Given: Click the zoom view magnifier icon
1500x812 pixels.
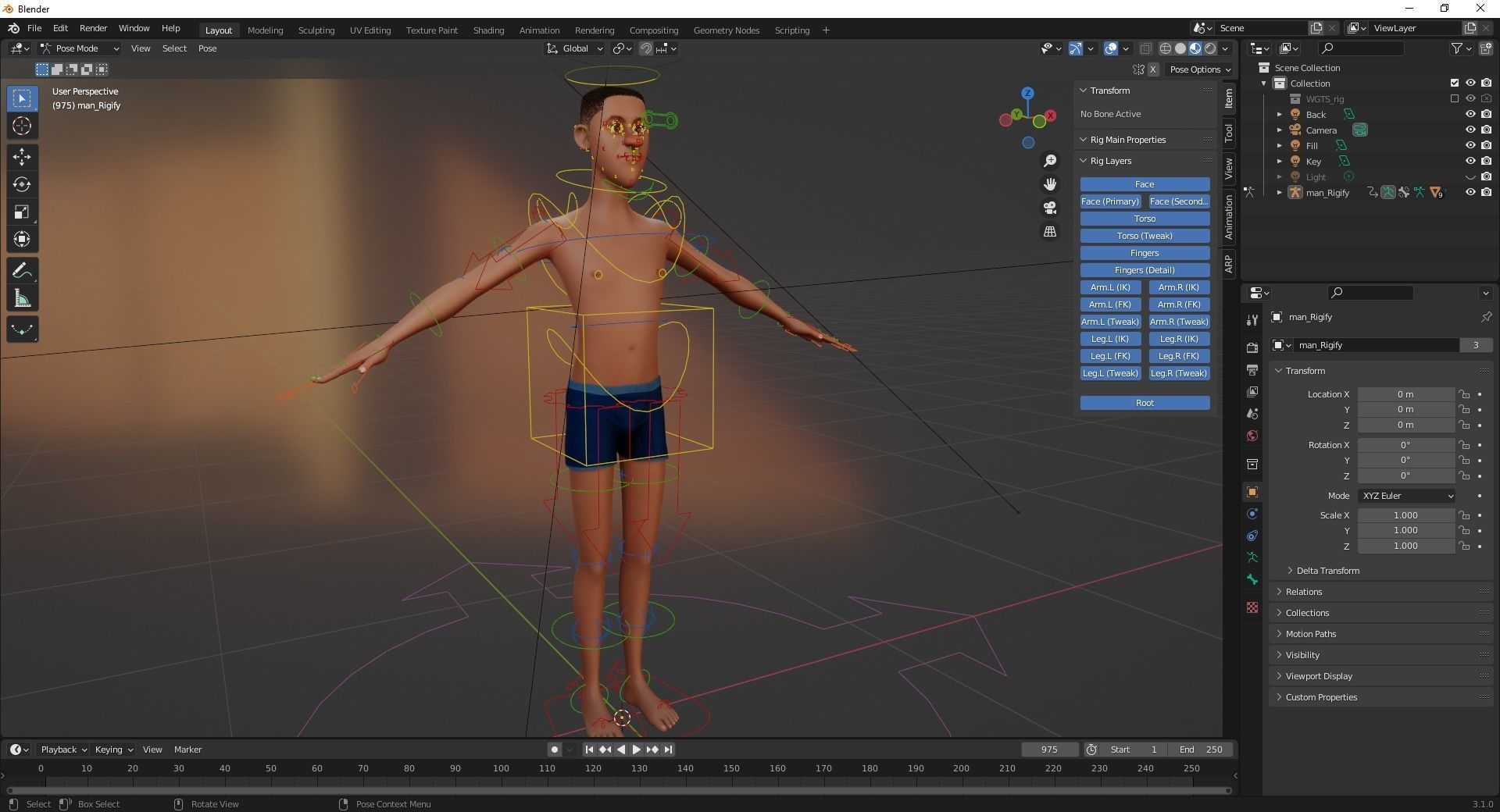Looking at the screenshot, I should tap(1050, 161).
